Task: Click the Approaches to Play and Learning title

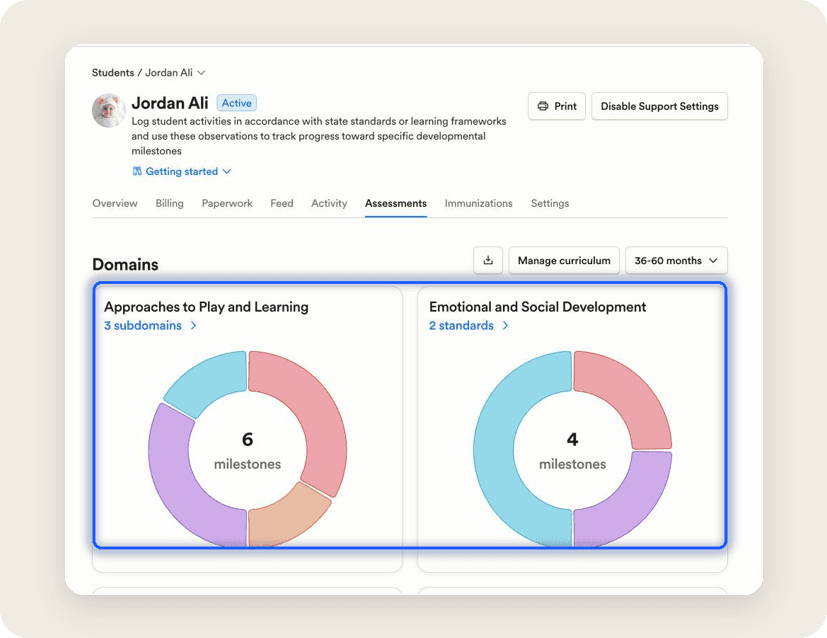Action: (x=206, y=307)
